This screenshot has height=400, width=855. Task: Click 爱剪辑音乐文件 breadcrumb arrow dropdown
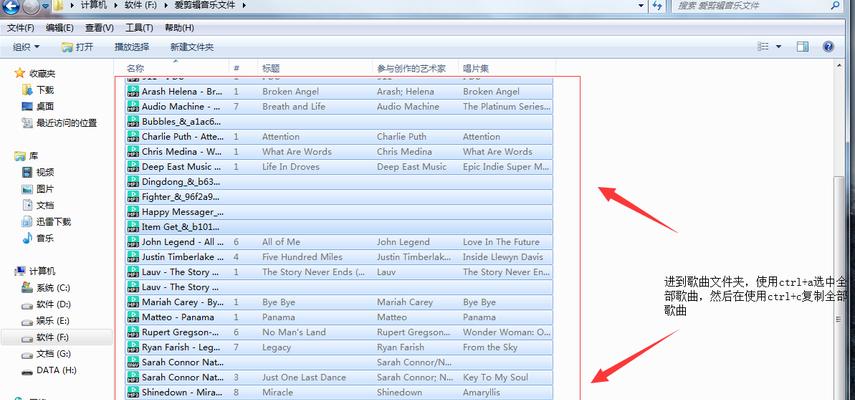click(x=243, y=5)
